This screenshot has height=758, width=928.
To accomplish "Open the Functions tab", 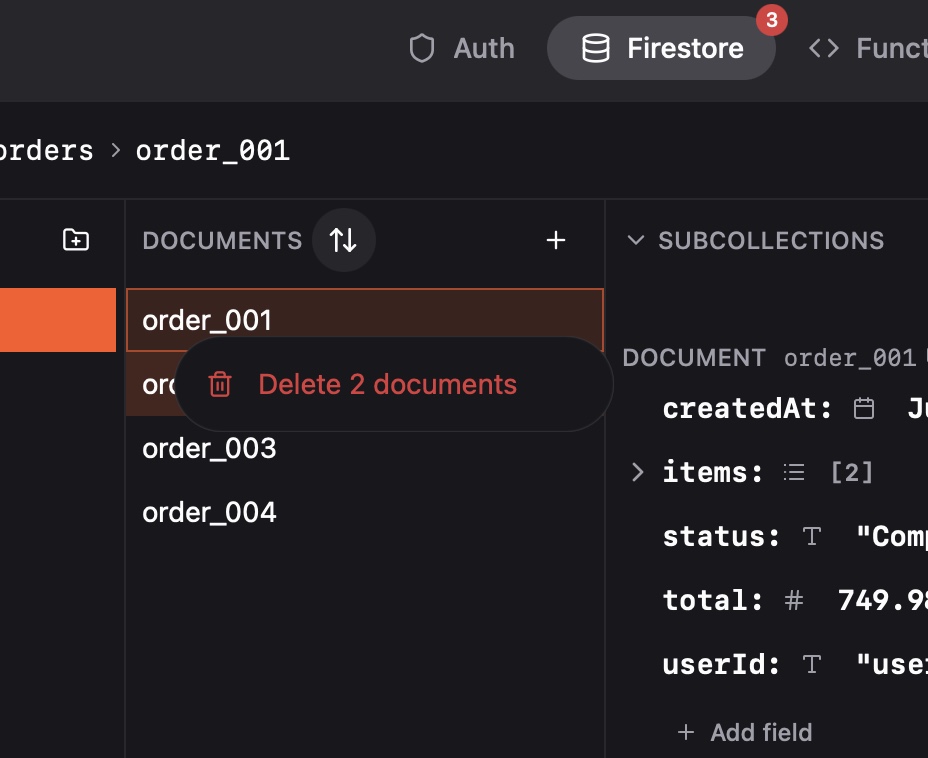I will pyautogui.click(x=868, y=49).
